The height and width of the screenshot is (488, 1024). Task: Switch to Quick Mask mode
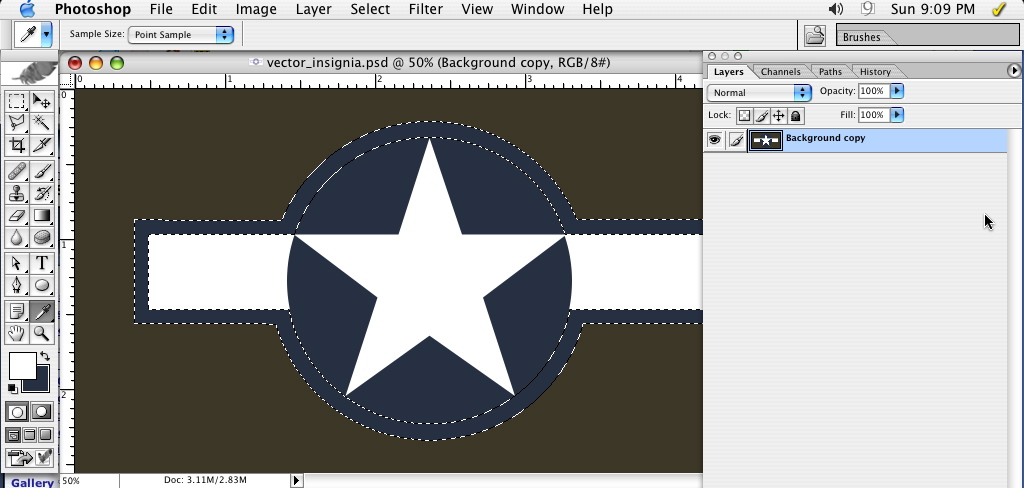point(42,412)
